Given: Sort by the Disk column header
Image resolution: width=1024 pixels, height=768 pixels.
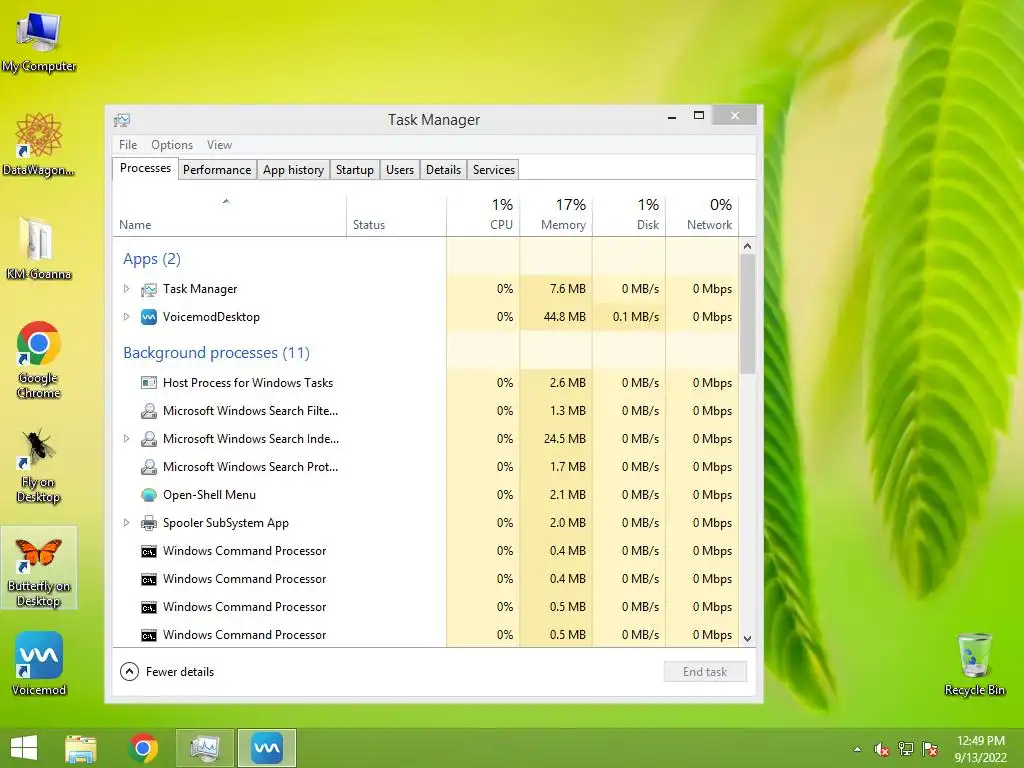Looking at the screenshot, I should (x=629, y=216).
